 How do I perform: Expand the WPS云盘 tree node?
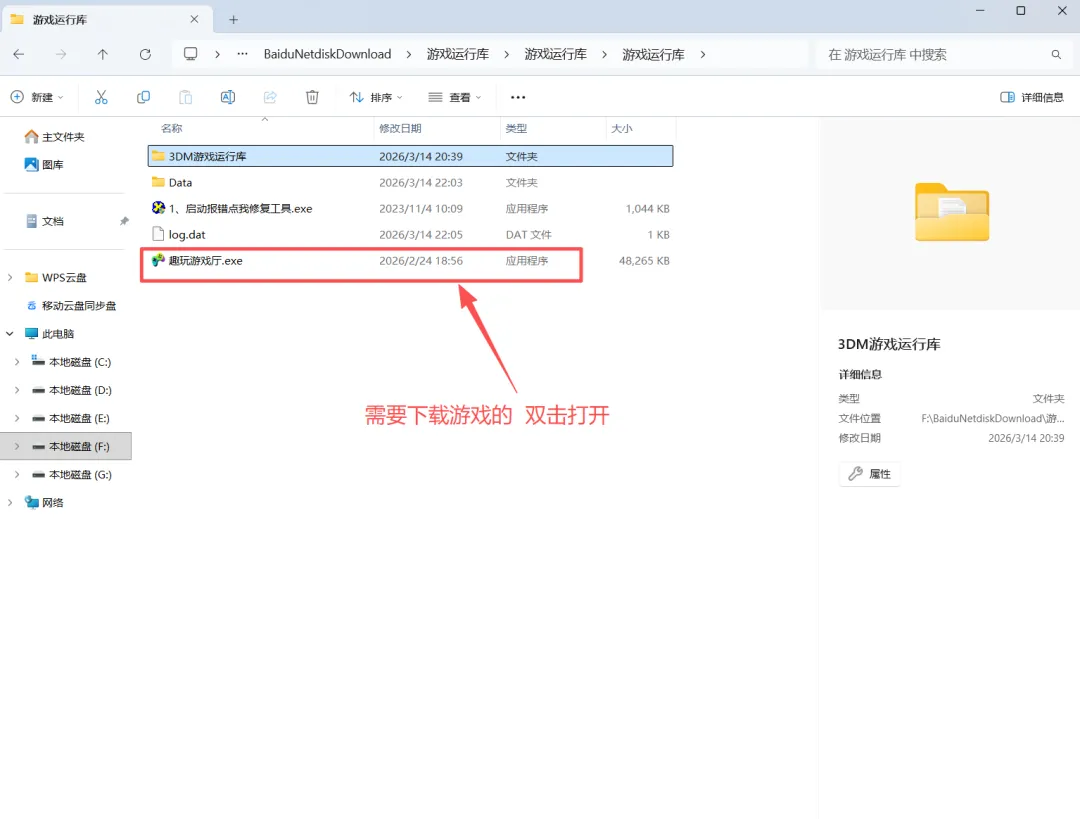[x=10, y=278]
